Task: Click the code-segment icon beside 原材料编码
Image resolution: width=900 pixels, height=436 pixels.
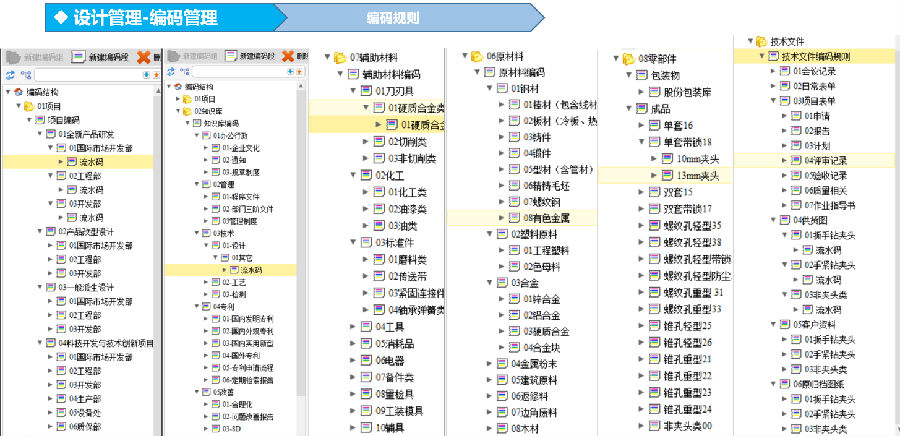Action: pos(489,72)
